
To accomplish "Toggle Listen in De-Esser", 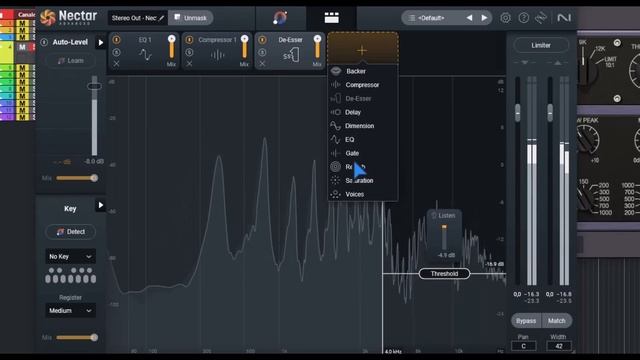I will tap(443, 215).
